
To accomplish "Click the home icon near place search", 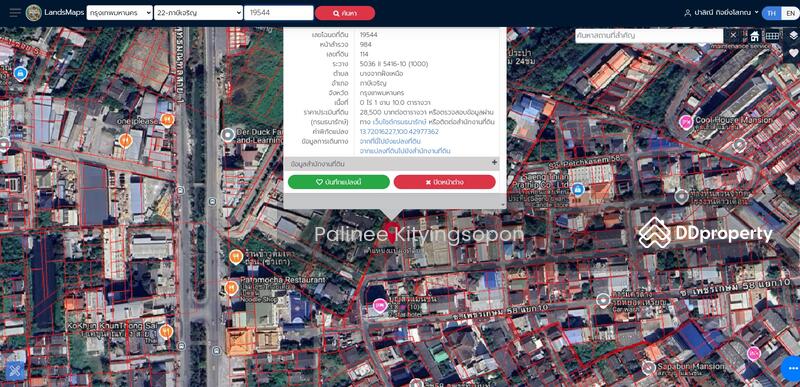I will click(x=755, y=36).
